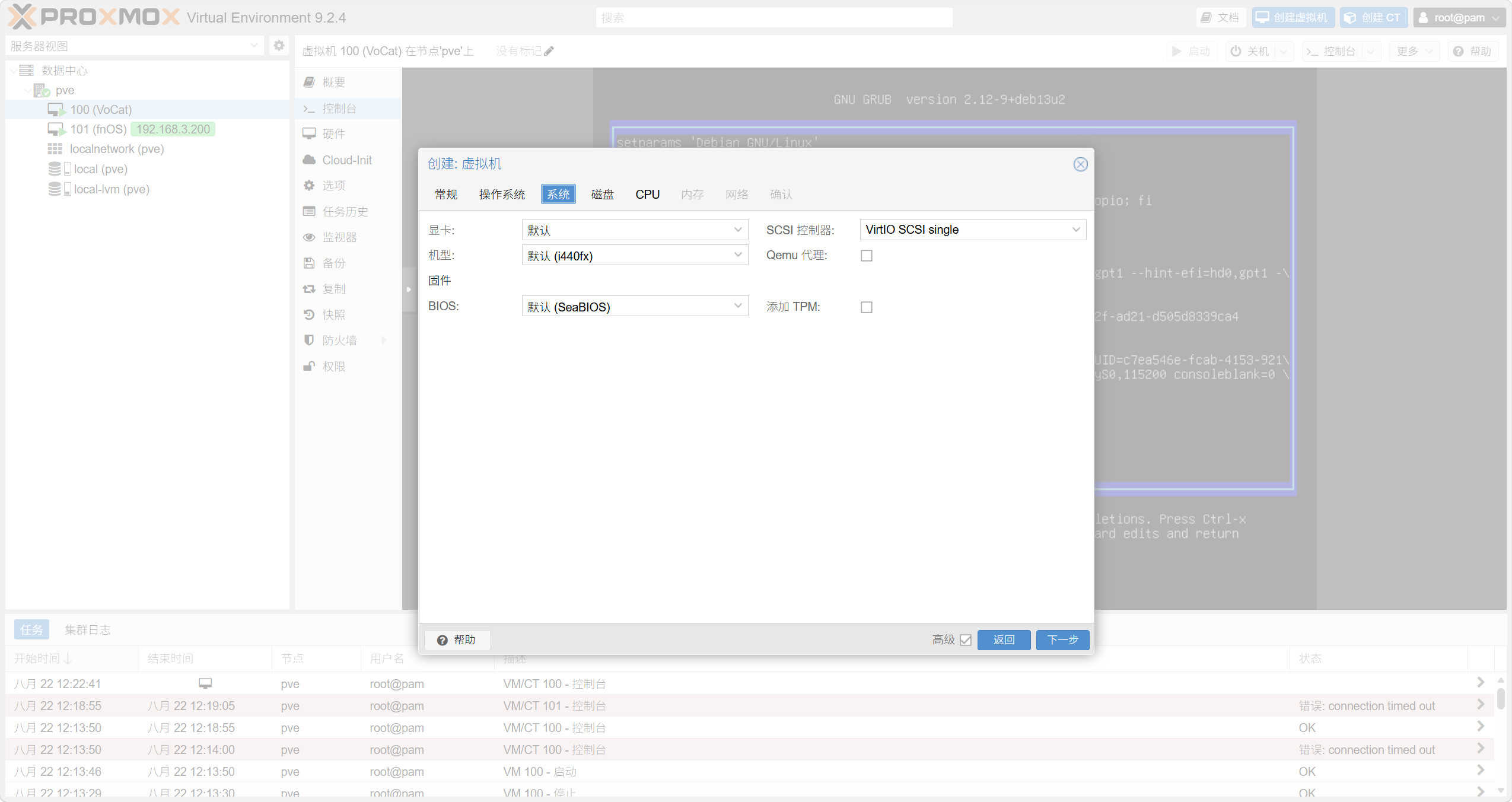Screen dimensions: 1512x802
Task: Open the summary book icon
Action: pyautogui.click(x=309, y=82)
